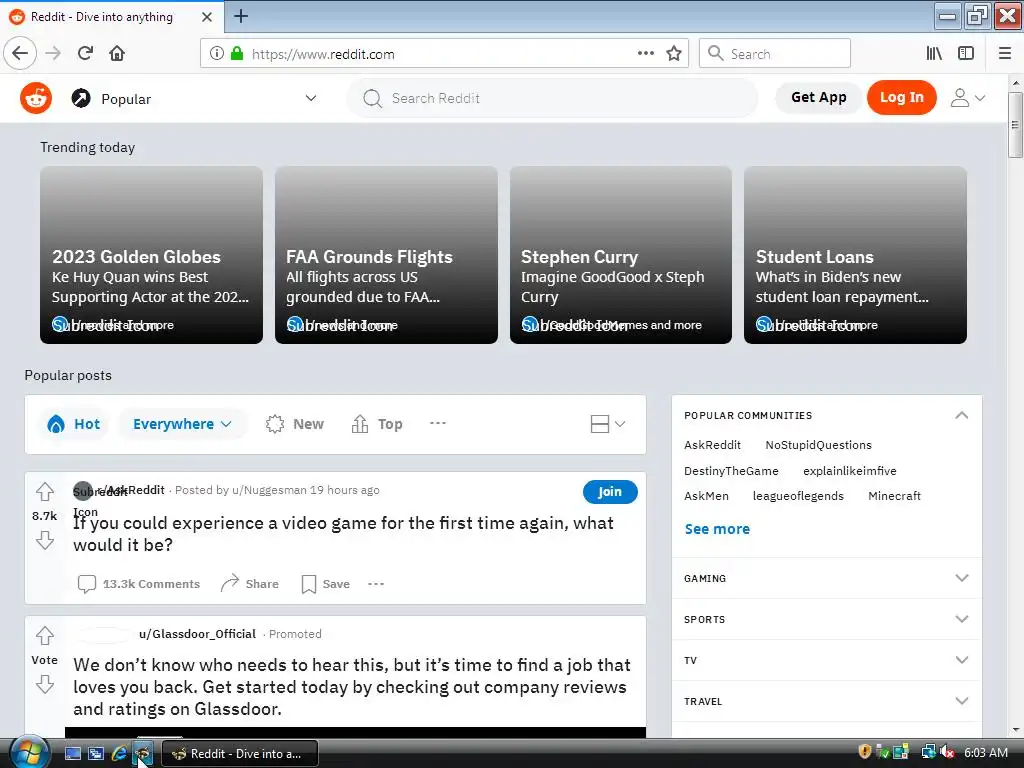Image resolution: width=1024 pixels, height=768 pixels.
Task: Click the green padlock security icon
Action: click(x=237, y=54)
